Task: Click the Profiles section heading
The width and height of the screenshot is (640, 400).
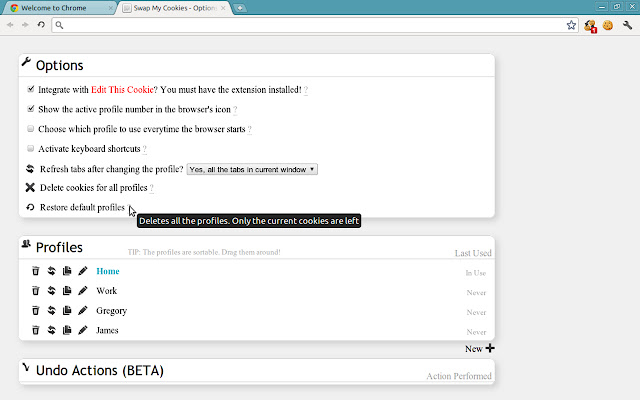Action: click(x=59, y=247)
